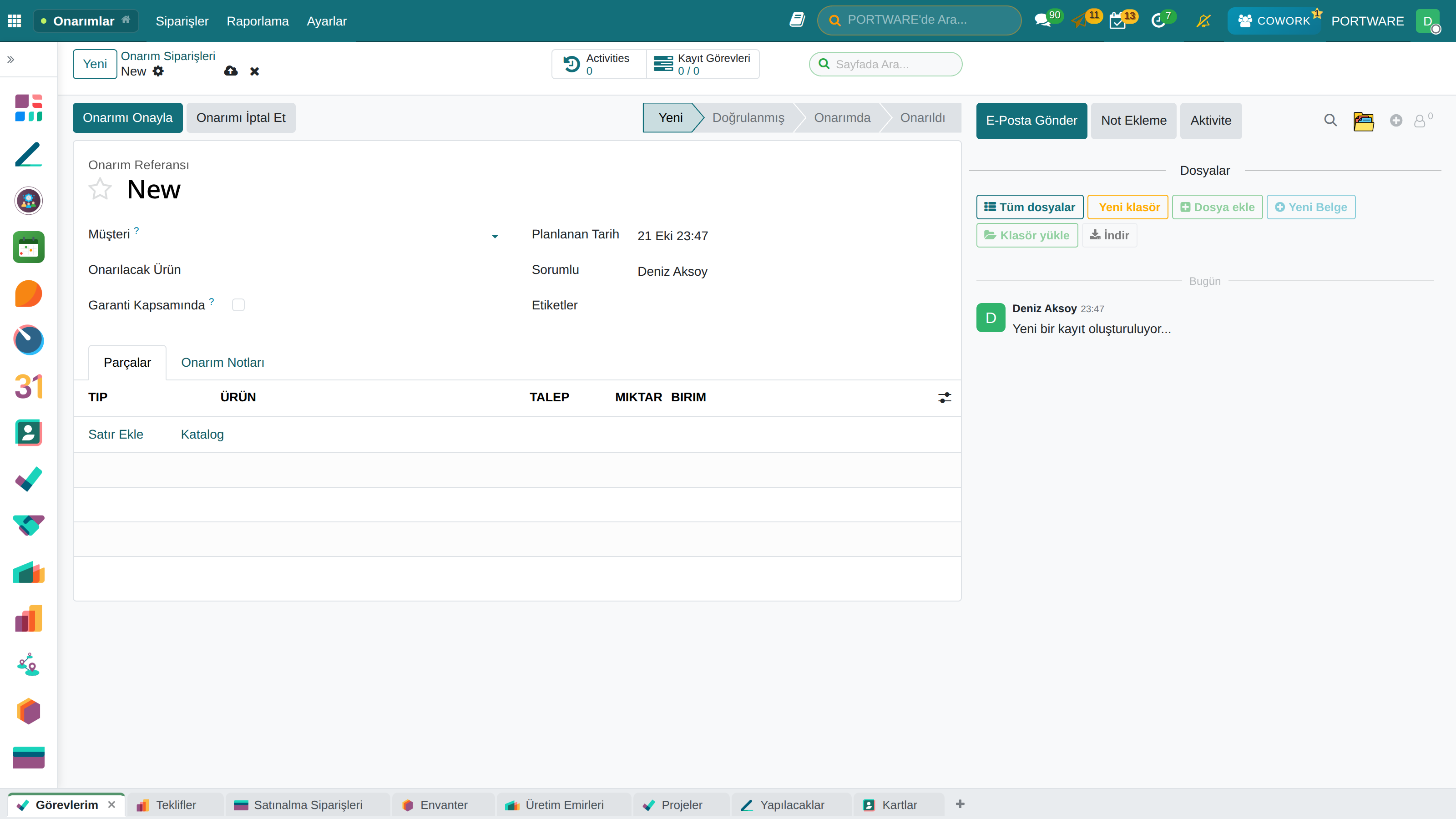Viewport: 1456px width, 819px height.
Task: Open the gear actions menu beside New
Action: [x=158, y=71]
